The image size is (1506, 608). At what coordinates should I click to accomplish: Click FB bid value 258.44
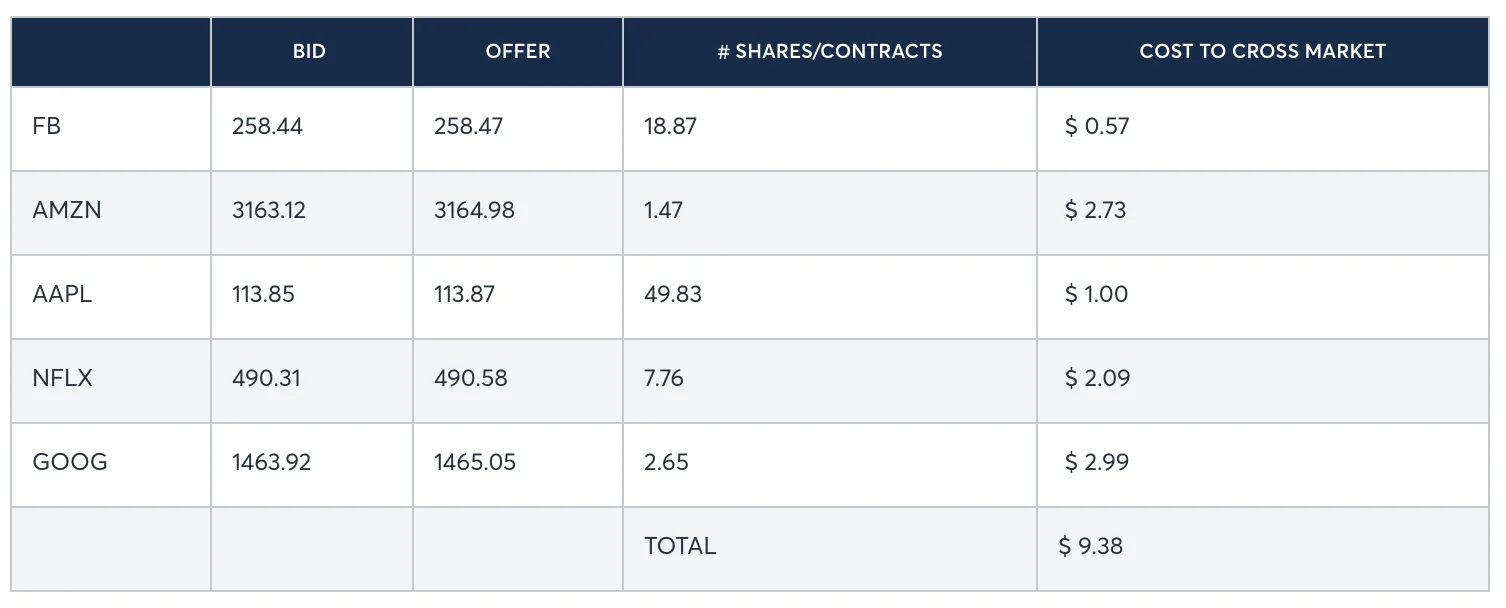(267, 126)
